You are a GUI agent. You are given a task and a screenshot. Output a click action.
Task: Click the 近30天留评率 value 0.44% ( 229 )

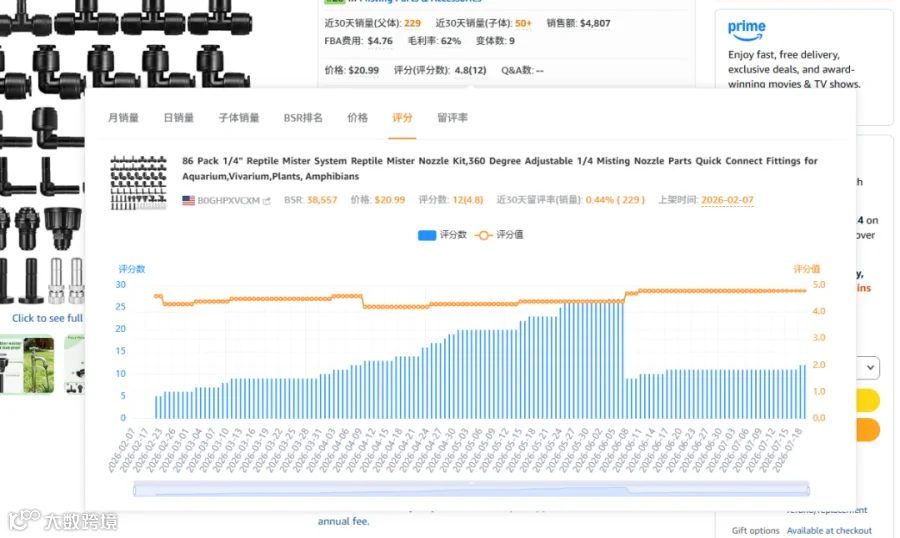pos(615,200)
